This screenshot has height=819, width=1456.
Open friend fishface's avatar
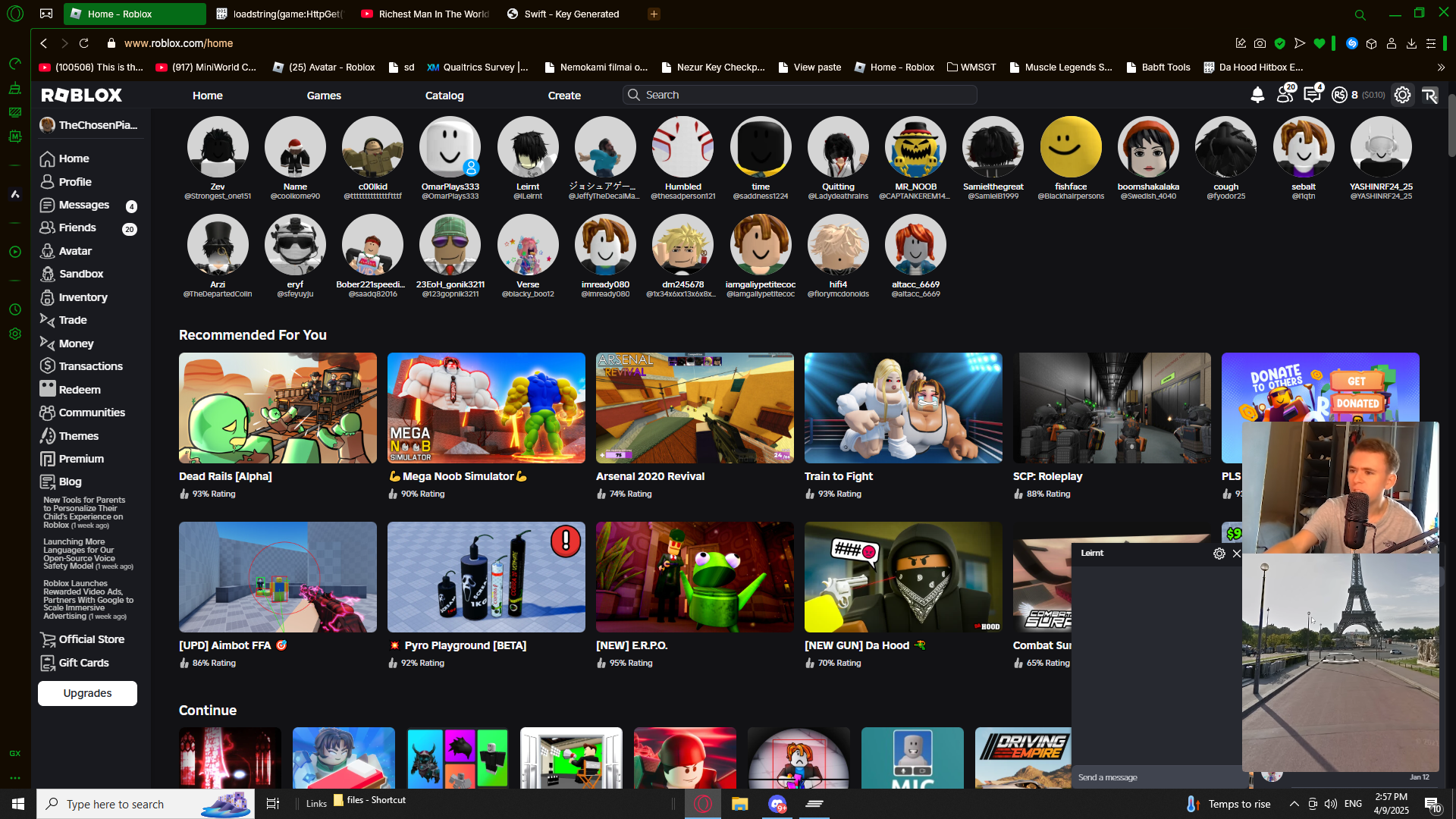(1071, 147)
